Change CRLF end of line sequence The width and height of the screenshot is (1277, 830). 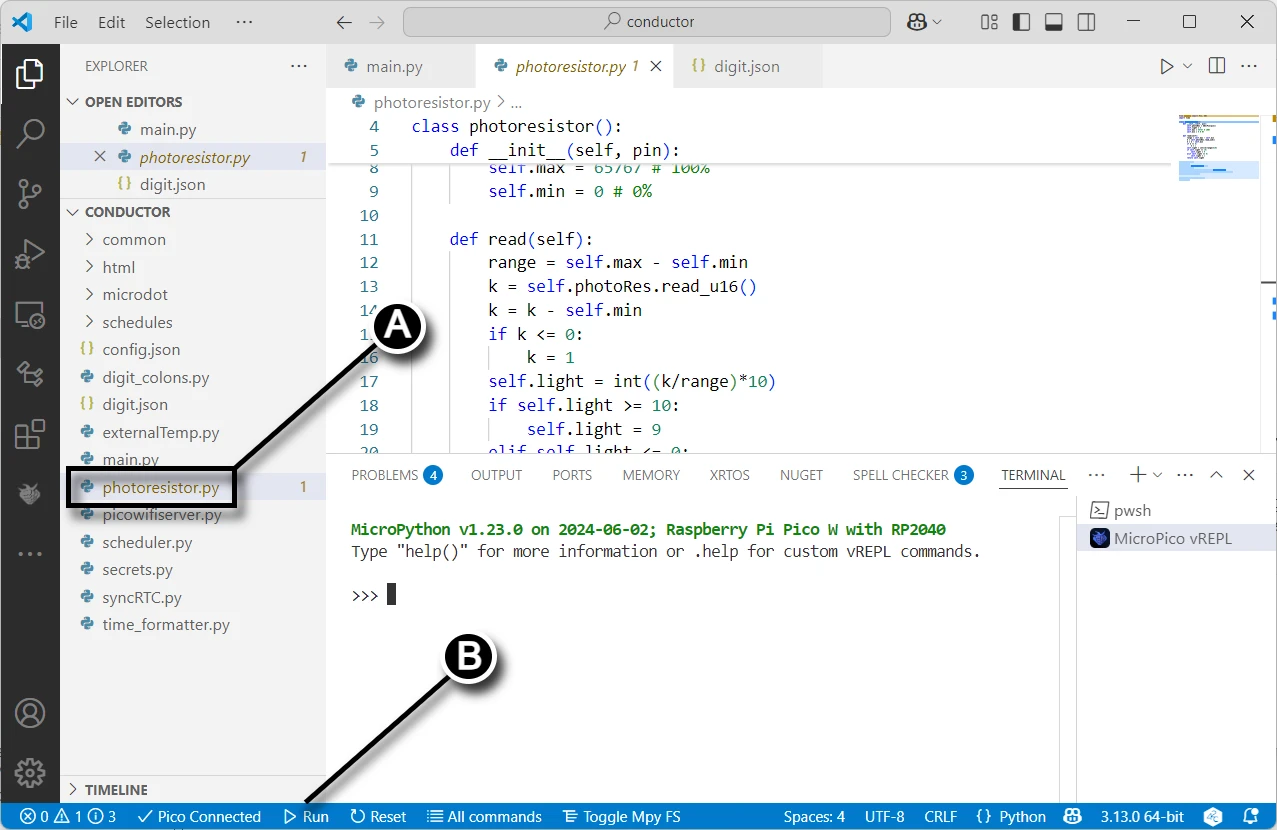pyautogui.click(x=941, y=817)
